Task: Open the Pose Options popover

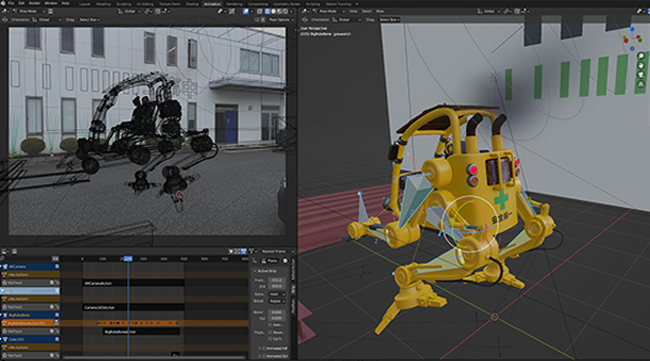Action: click(281, 19)
